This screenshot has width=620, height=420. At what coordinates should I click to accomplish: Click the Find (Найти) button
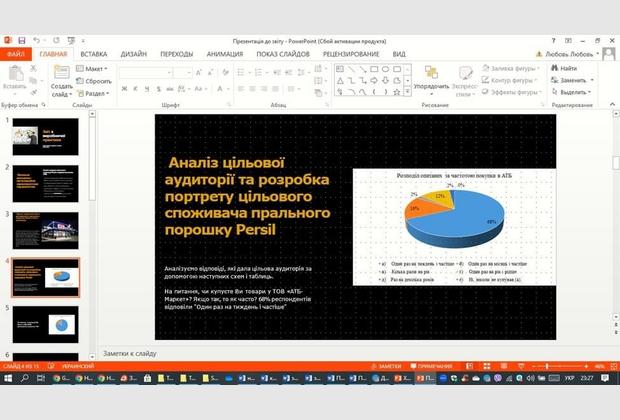point(564,68)
